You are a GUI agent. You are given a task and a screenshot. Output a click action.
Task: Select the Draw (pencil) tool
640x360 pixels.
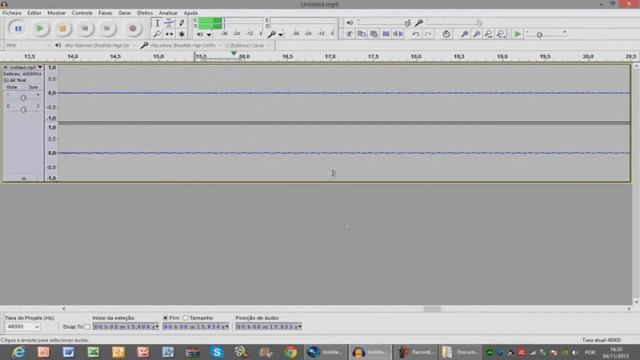coord(182,23)
